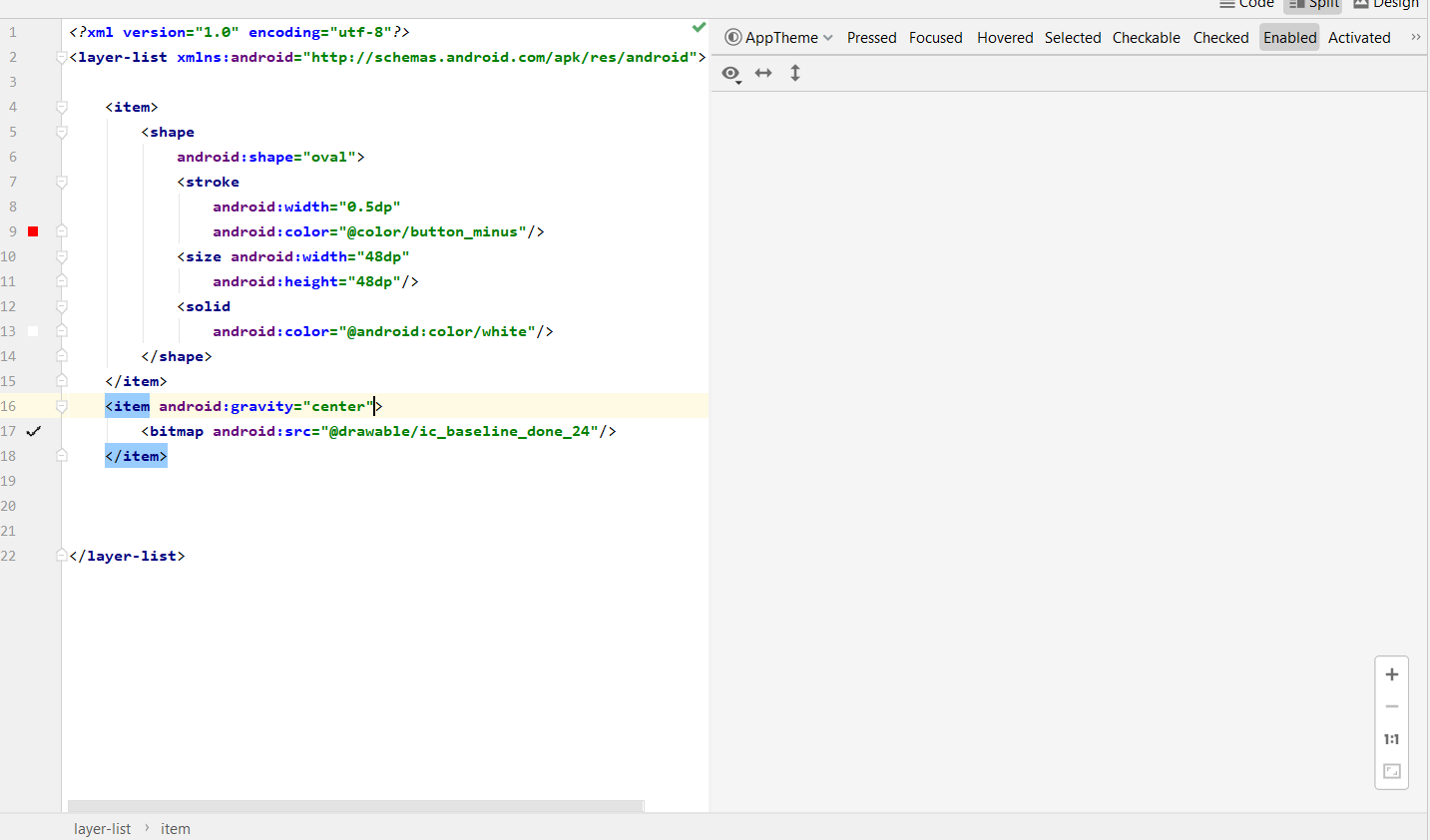This screenshot has height=840, width=1430.
Task: Click the checkmark drawable gutter icon line 17
Action: tap(33, 431)
